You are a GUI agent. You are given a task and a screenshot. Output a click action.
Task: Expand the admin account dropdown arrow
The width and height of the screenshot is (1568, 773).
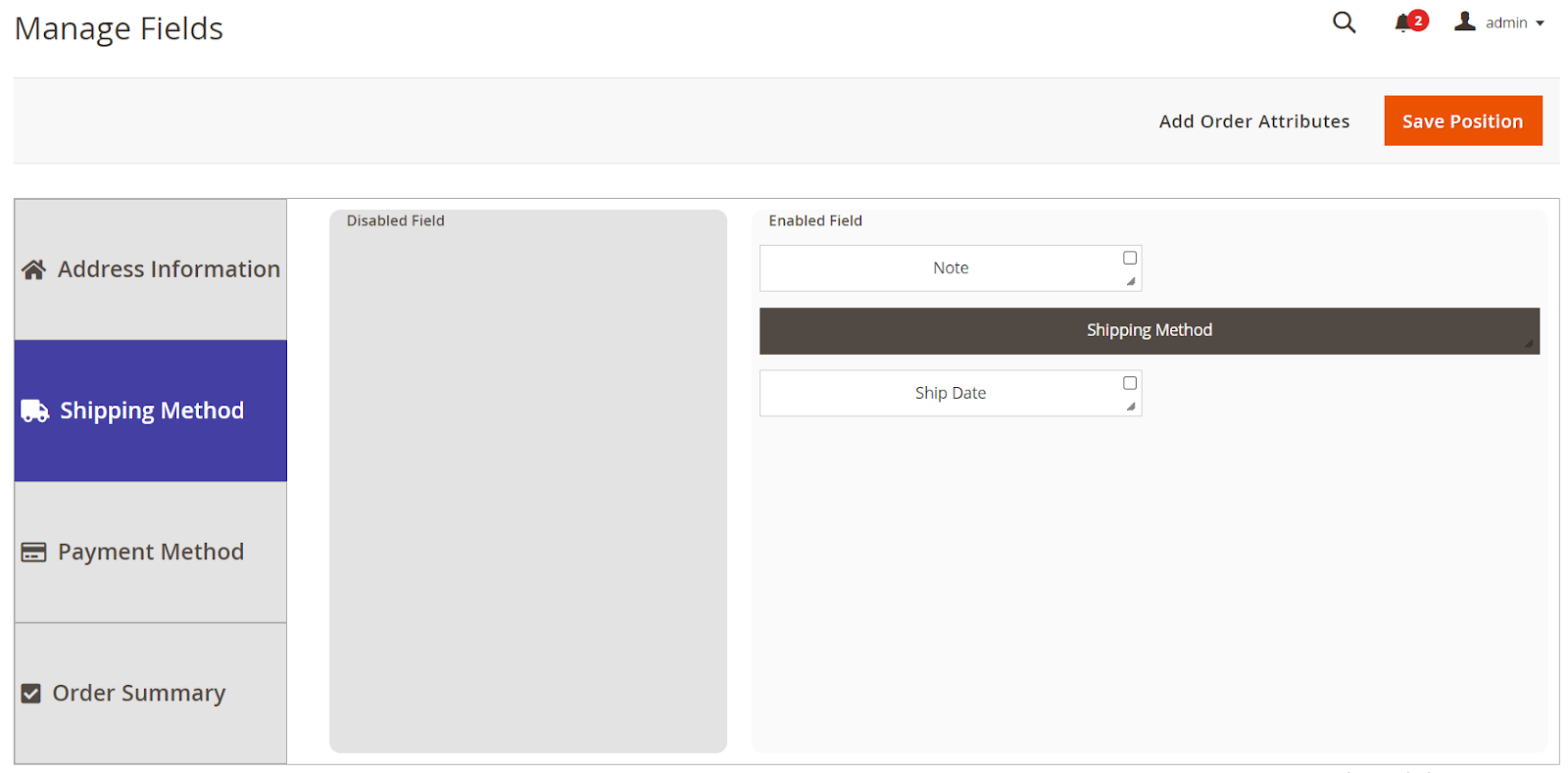point(1540,24)
